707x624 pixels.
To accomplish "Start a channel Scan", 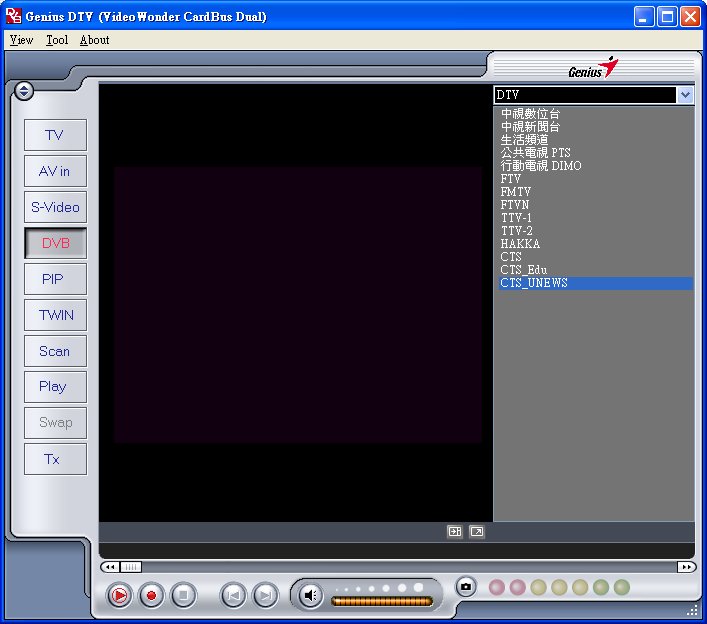I will [x=55, y=351].
